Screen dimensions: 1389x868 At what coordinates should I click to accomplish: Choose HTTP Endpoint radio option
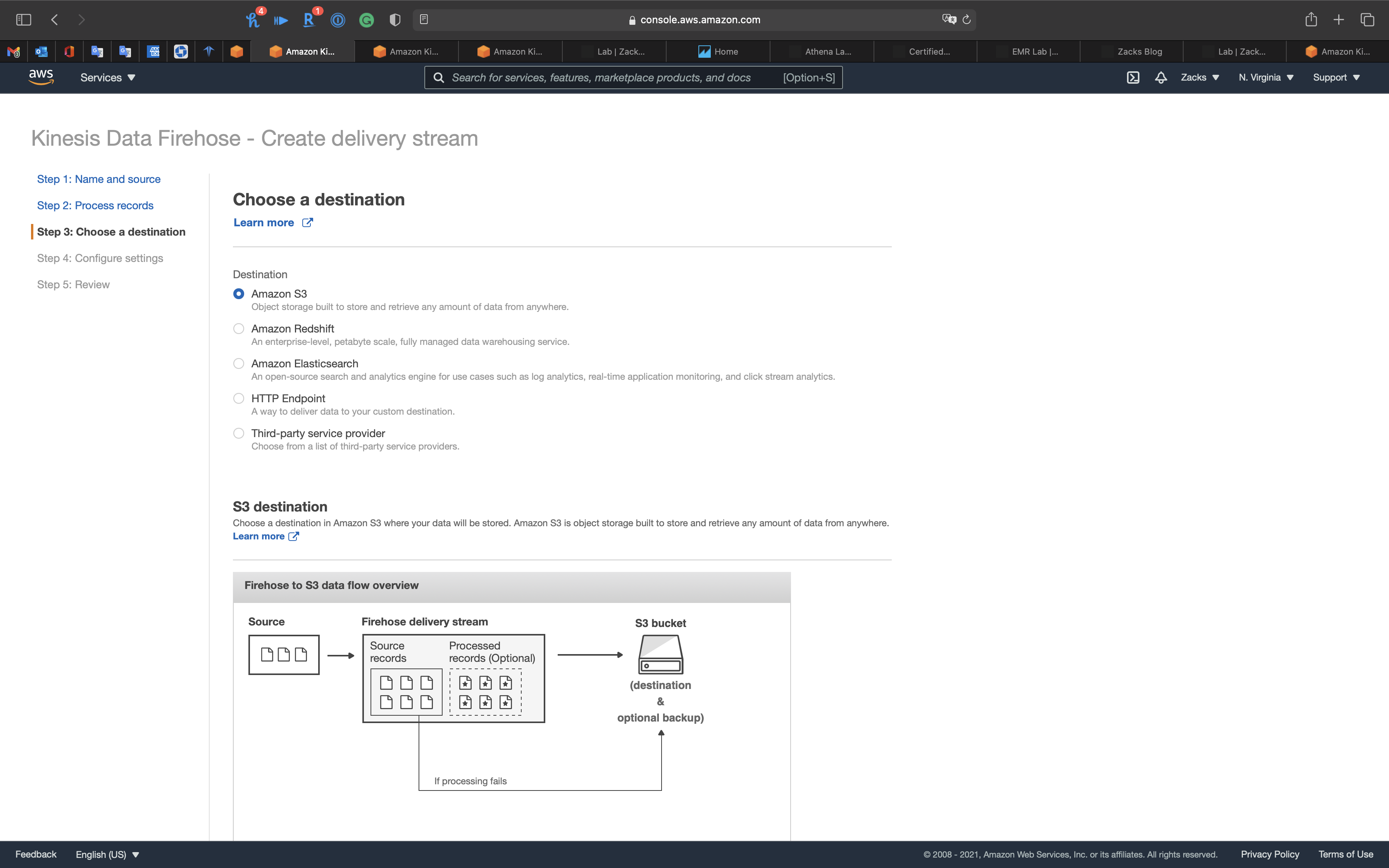(239, 398)
